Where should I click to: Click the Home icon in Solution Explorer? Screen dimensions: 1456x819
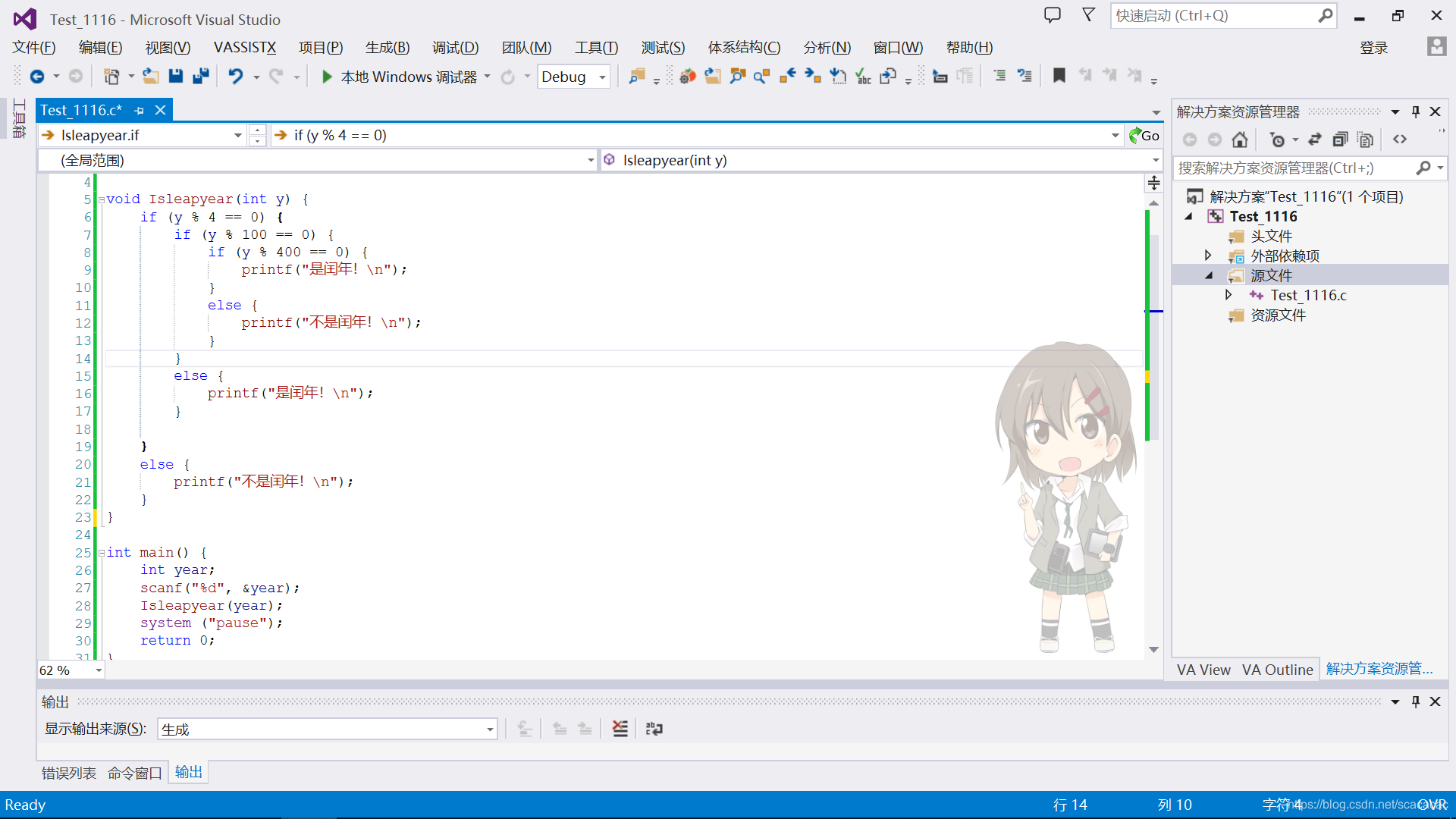coord(1240,140)
